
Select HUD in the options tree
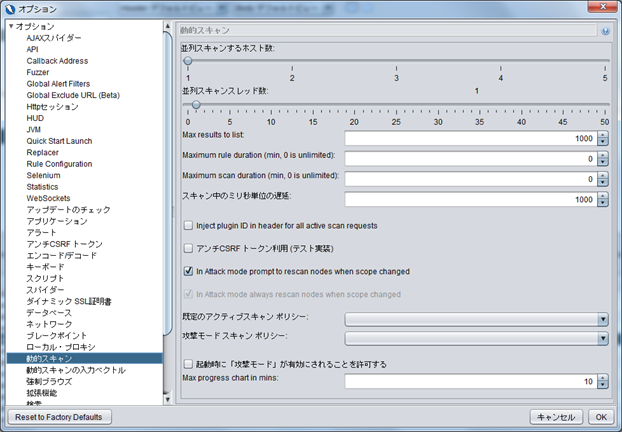35,118
